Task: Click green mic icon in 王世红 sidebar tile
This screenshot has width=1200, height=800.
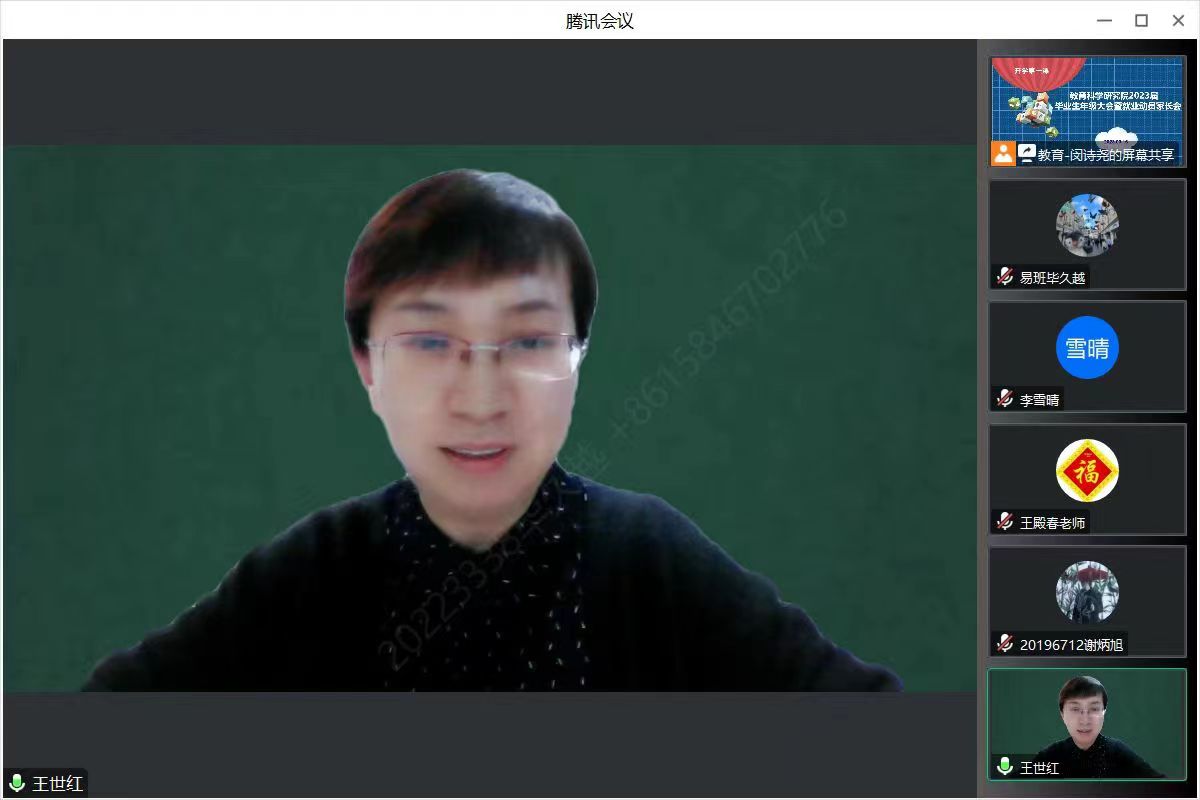Action: pos(1005,767)
